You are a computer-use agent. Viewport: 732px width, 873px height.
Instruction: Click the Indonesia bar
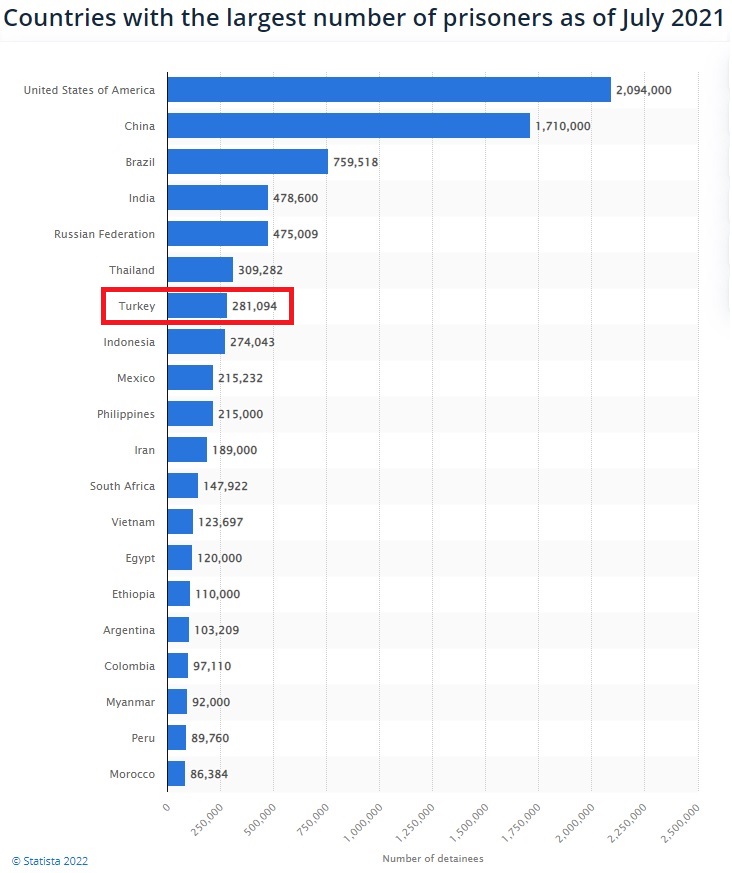click(196, 342)
